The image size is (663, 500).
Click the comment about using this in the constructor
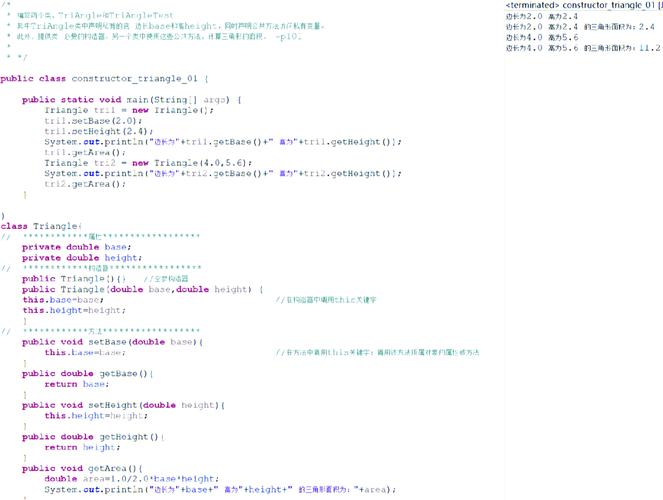click(x=326, y=300)
